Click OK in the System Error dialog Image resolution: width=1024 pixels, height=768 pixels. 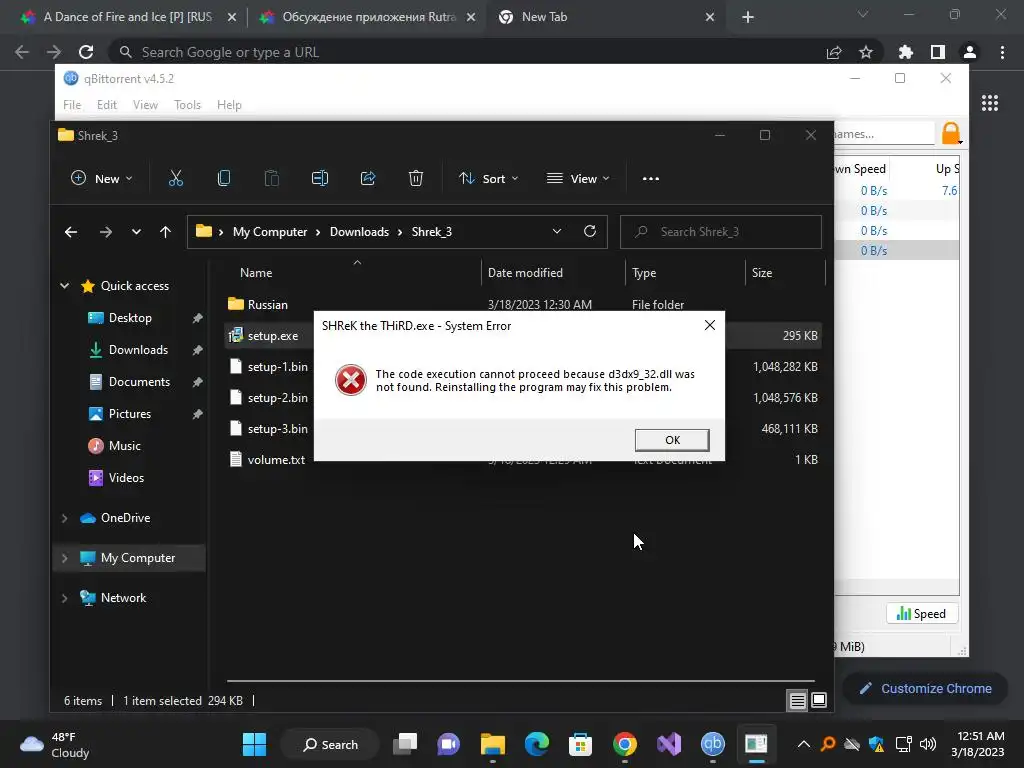point(672,440)
